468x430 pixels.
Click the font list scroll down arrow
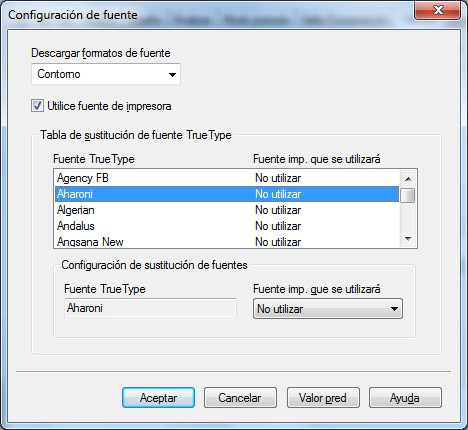408,239
